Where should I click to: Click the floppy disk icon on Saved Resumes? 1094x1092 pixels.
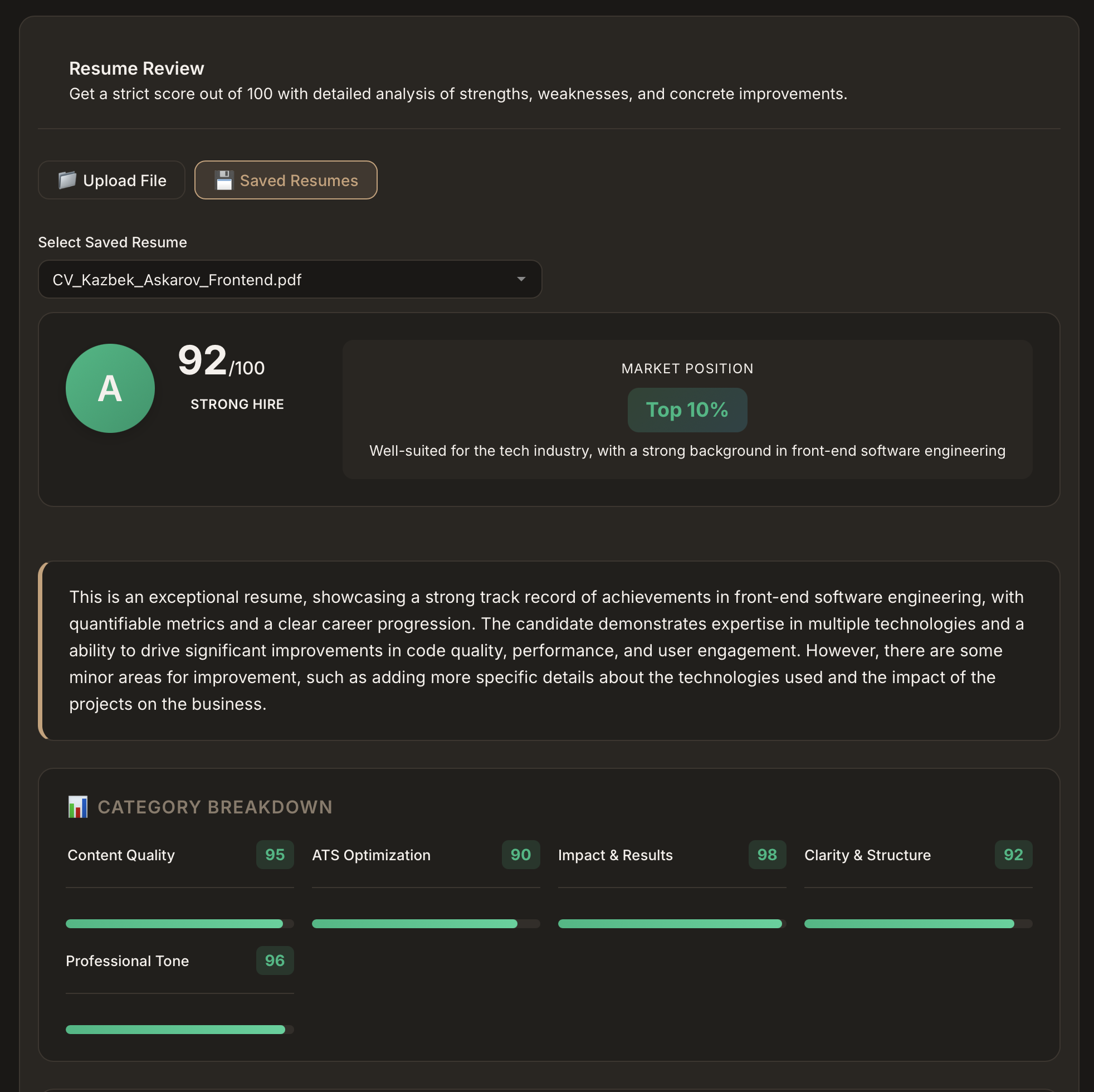point(224,180)
